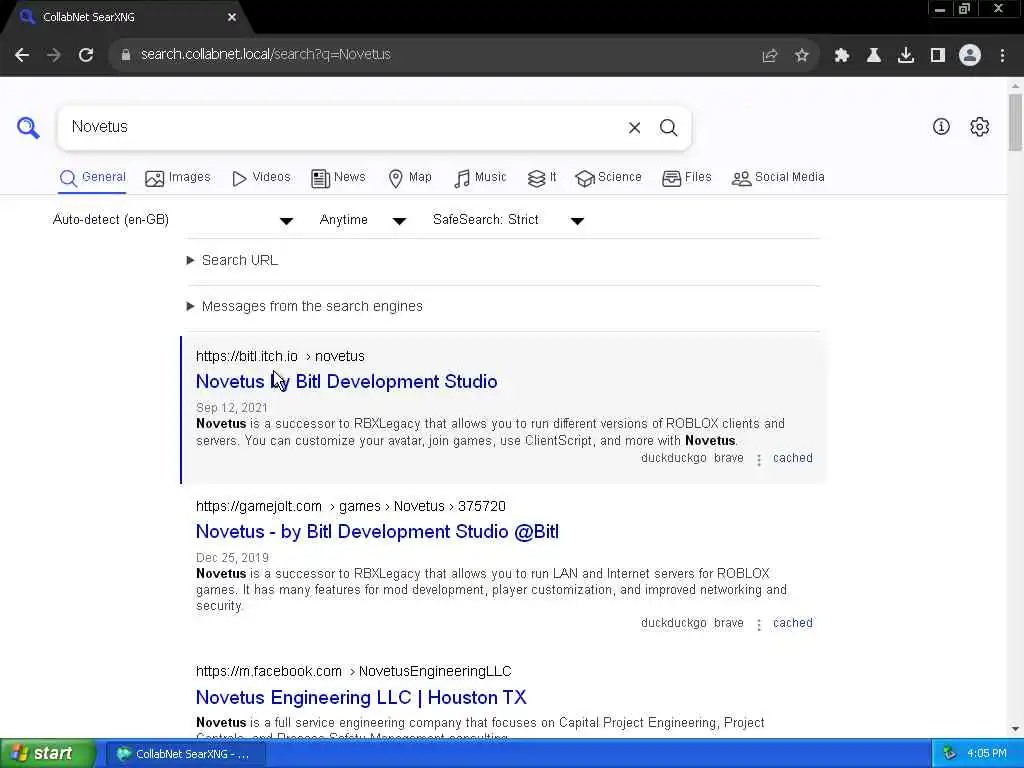
Task: Click the SearXNG magnifier logo
Action: tap(28, 127)
